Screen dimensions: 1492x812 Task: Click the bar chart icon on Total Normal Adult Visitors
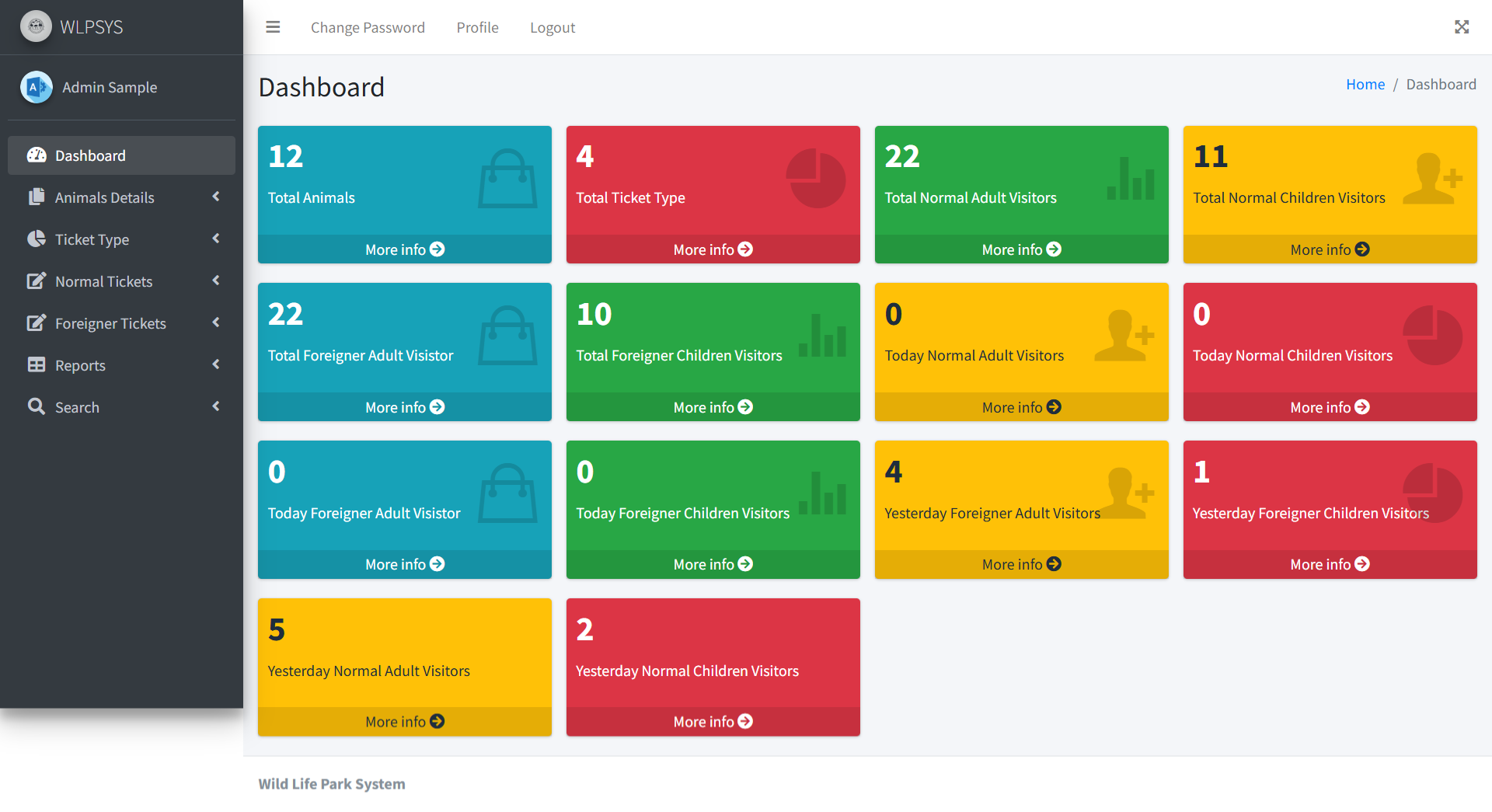click(x=1131, y=179)
